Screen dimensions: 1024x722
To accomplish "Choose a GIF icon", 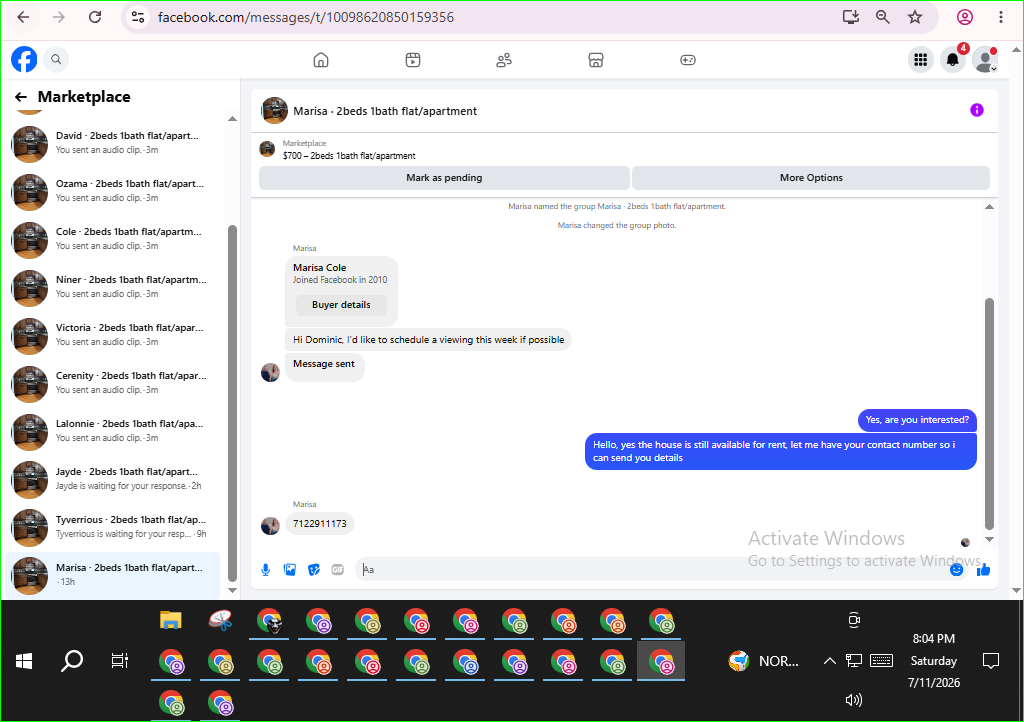I will point(338,570).
